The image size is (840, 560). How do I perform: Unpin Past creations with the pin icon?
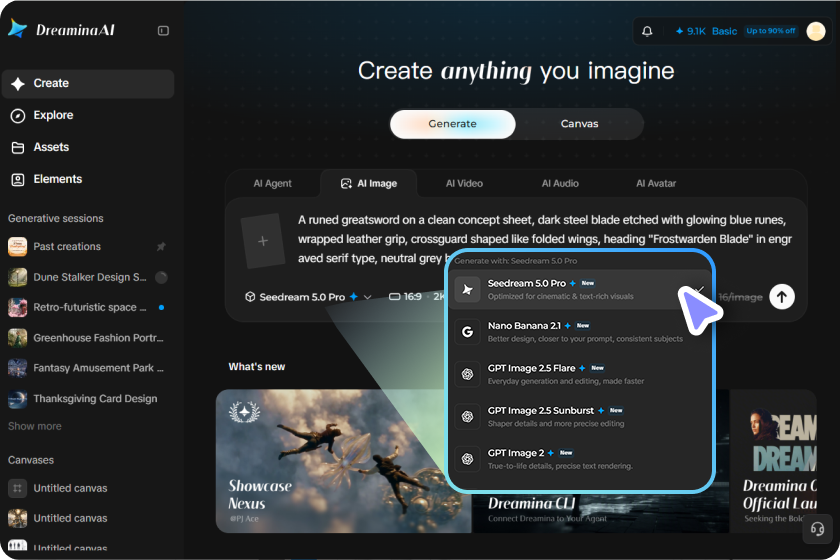(161, 247)
